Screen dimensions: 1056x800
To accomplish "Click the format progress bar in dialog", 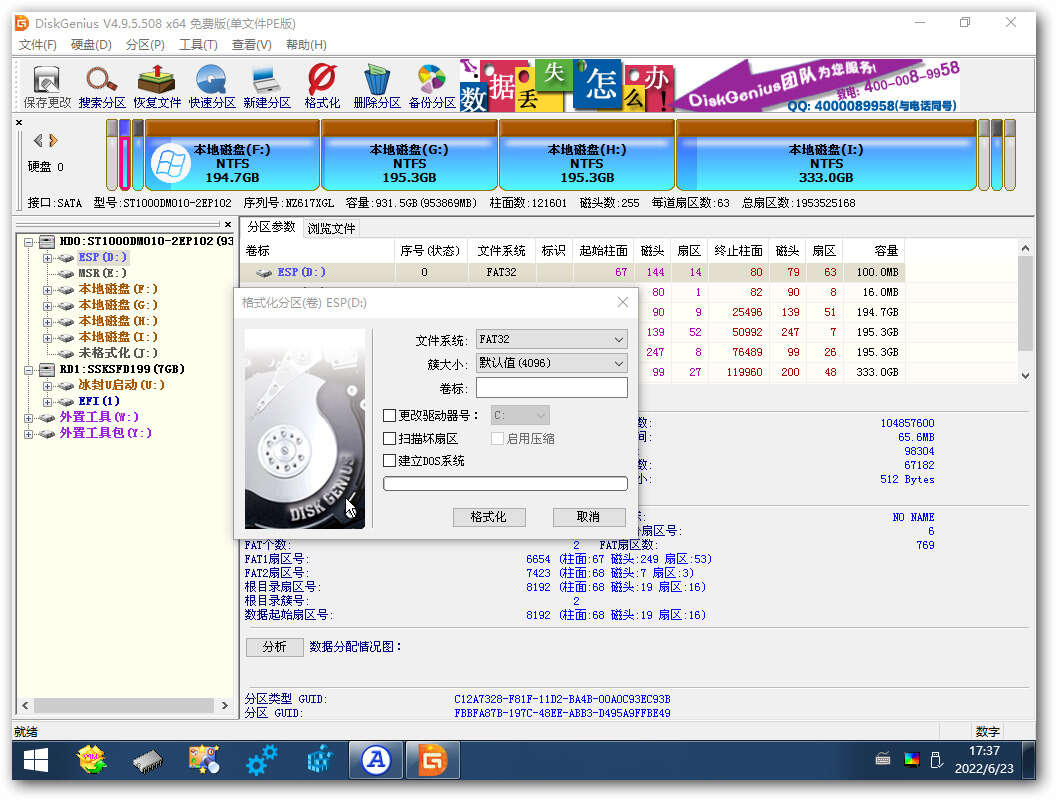I will (505, 484).
